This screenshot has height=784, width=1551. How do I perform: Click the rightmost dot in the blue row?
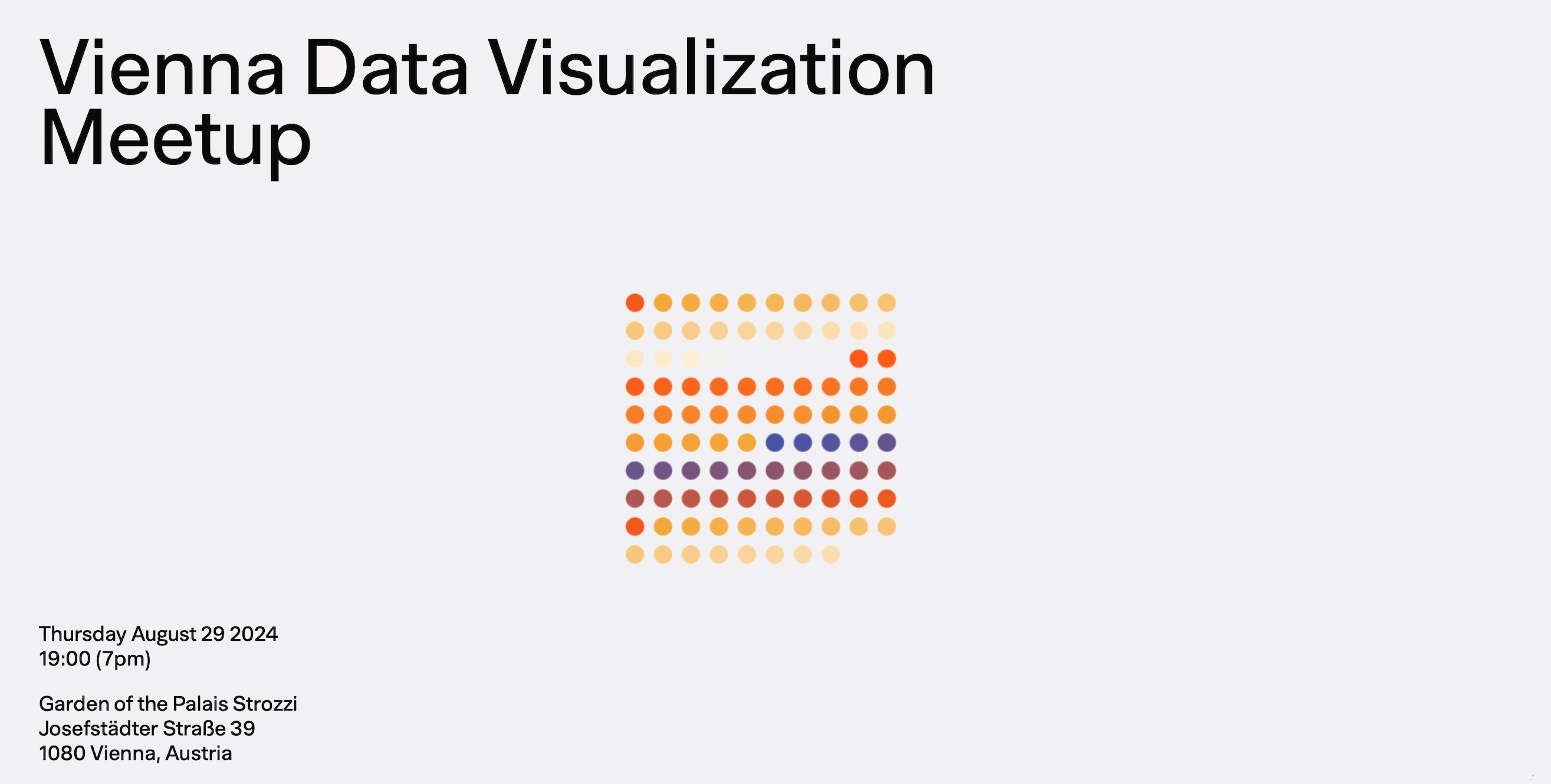[886, 443]
